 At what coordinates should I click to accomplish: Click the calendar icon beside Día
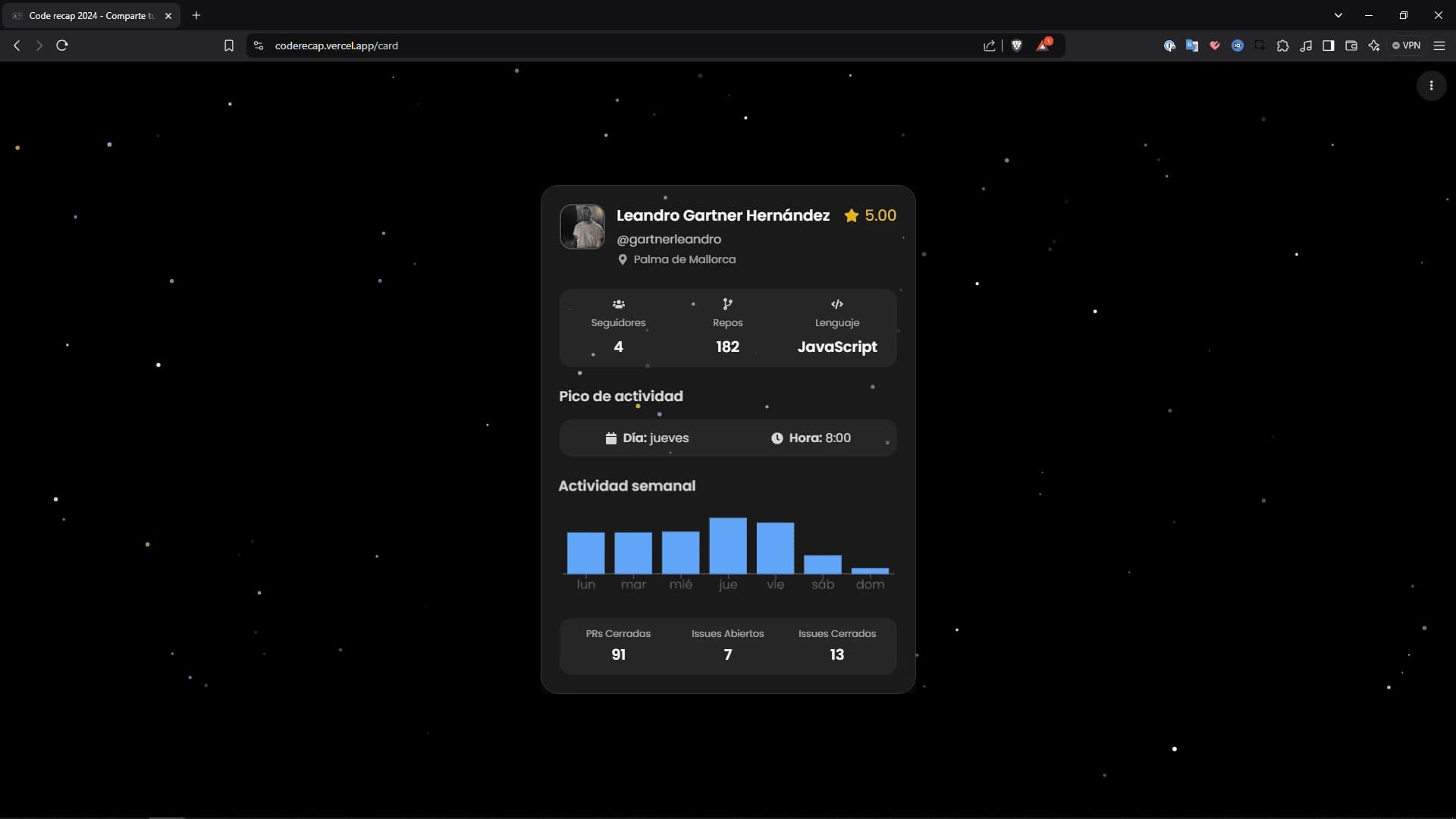click(610, 438)
